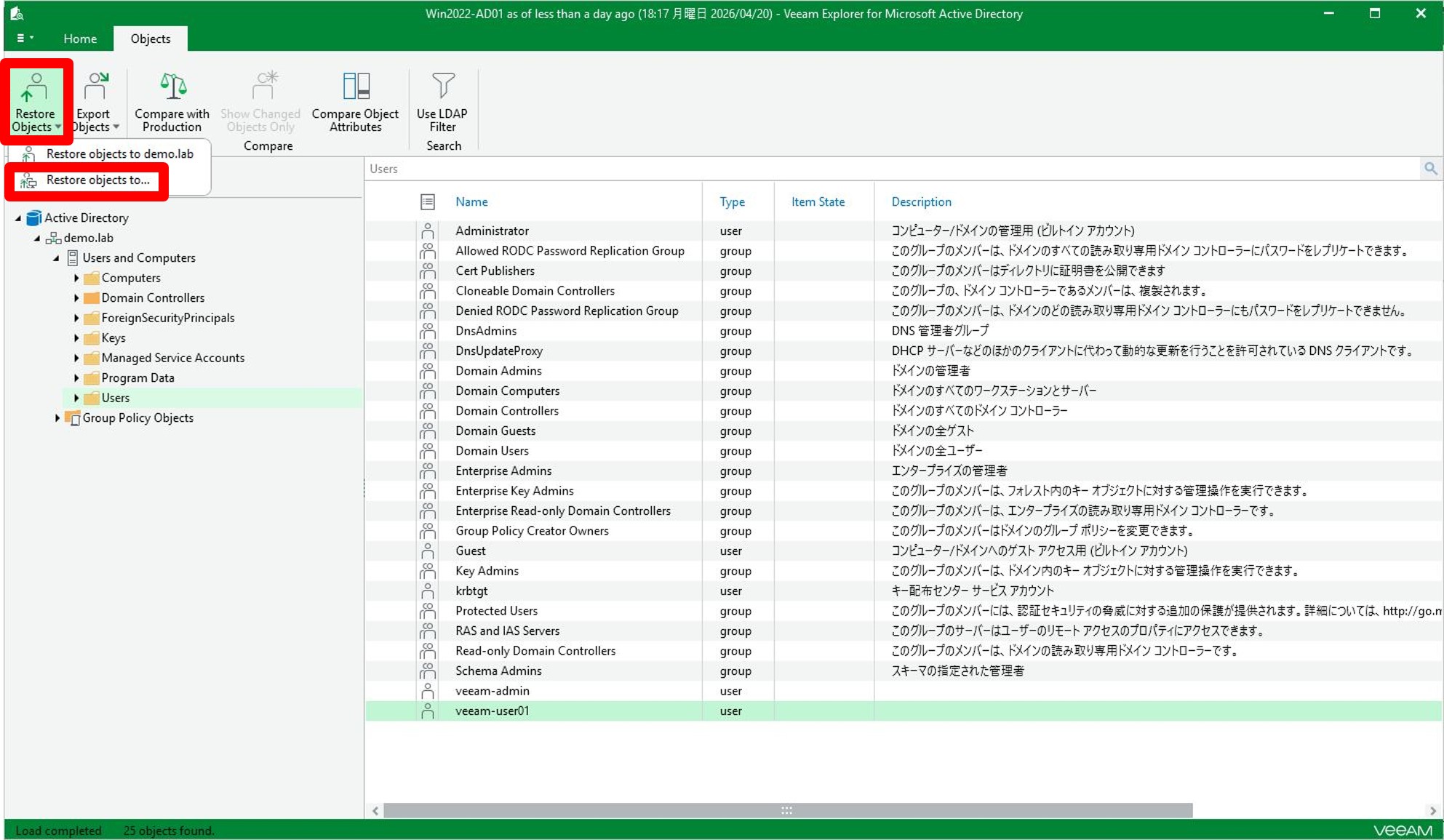Viewport: 1444px width, 840px height.
Task: Click the scroll left arrow
Action: click(375, 810)
